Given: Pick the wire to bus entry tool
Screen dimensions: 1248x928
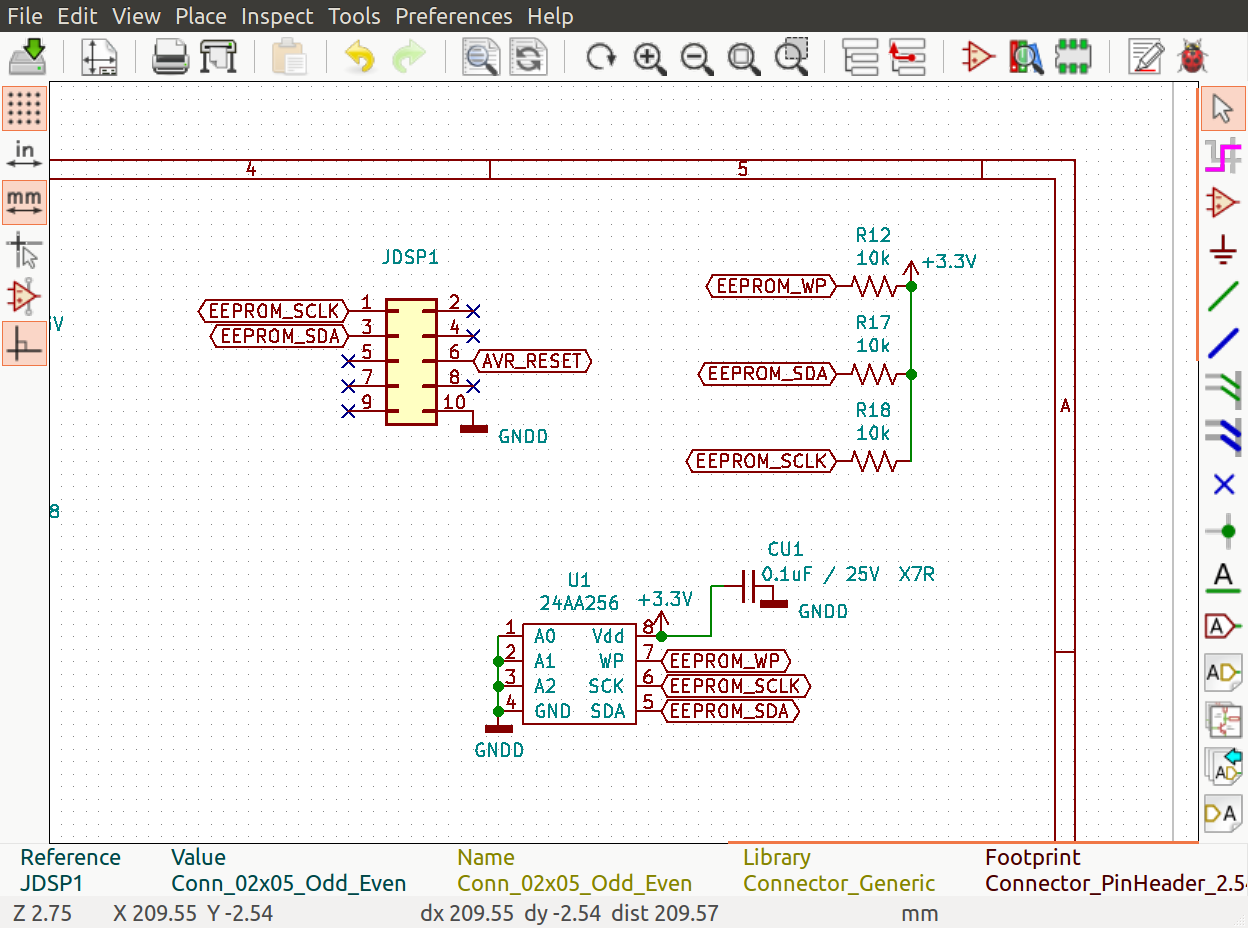Looking at the screenshot, I should click(x=1222, y=391).
